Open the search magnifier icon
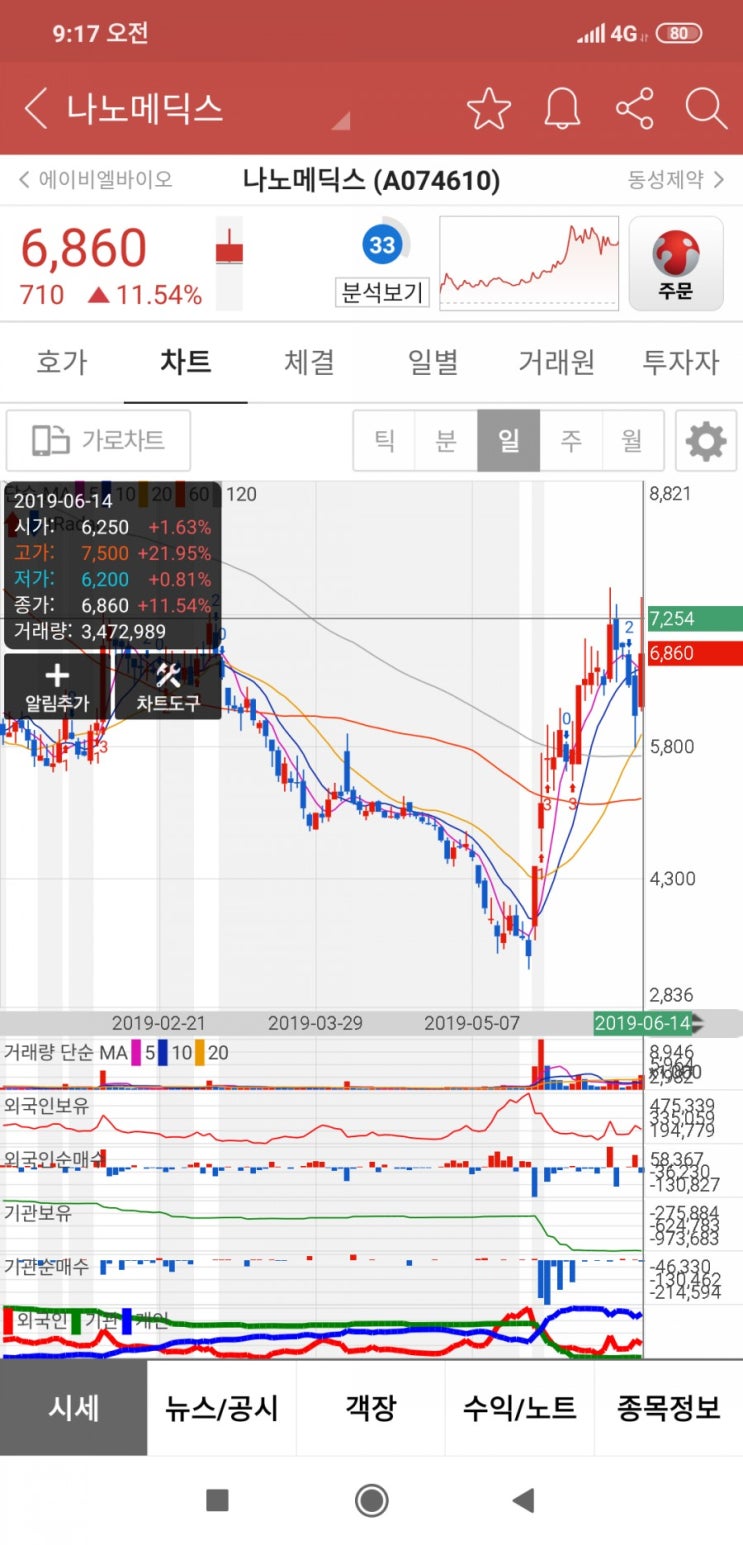 click(x=706, y=108)
